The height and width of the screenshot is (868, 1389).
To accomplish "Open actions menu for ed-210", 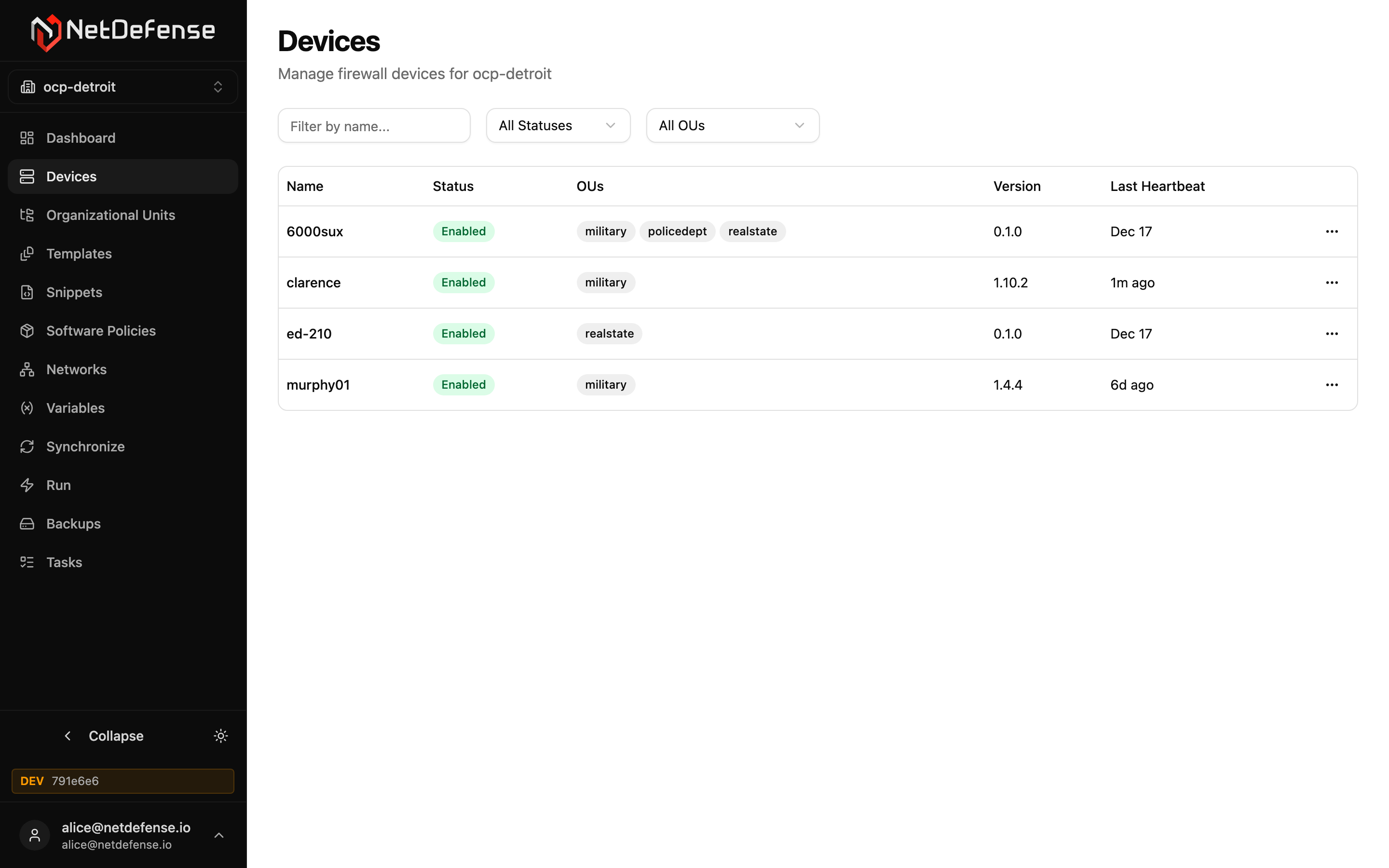I will pyautogui.click(x=1332, y=334).
